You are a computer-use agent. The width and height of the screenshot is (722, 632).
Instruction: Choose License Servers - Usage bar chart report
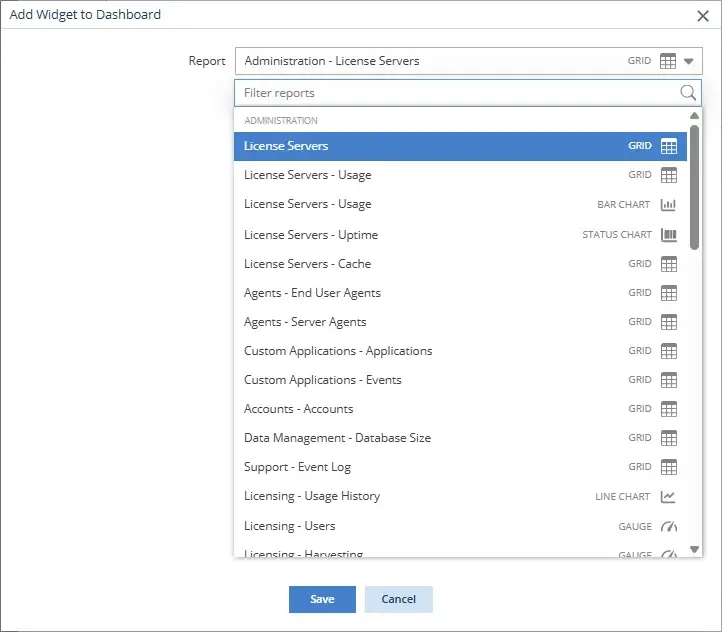click(460, 204)
